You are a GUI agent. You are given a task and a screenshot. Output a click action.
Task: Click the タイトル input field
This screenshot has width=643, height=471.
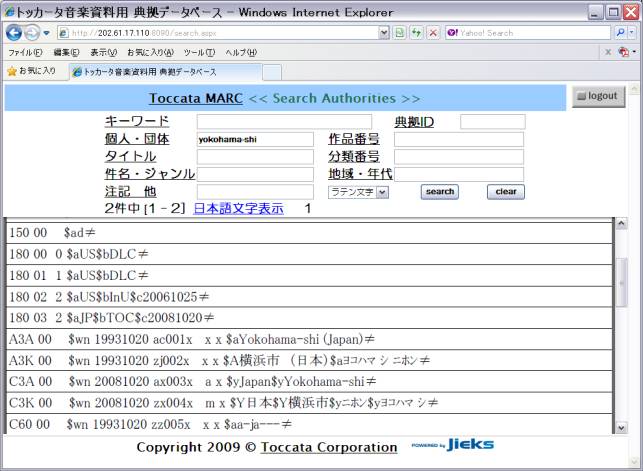(x=255, y=157)
